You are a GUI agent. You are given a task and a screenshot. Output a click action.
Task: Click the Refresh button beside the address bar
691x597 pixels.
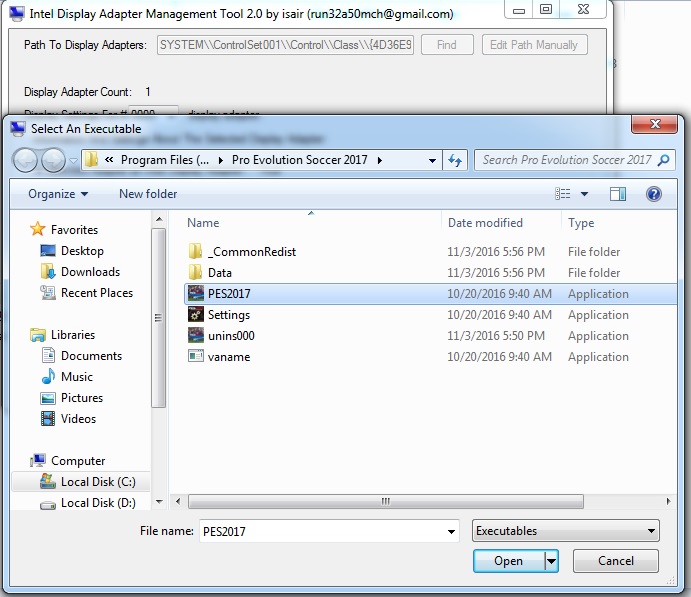(x=455, y=160)
